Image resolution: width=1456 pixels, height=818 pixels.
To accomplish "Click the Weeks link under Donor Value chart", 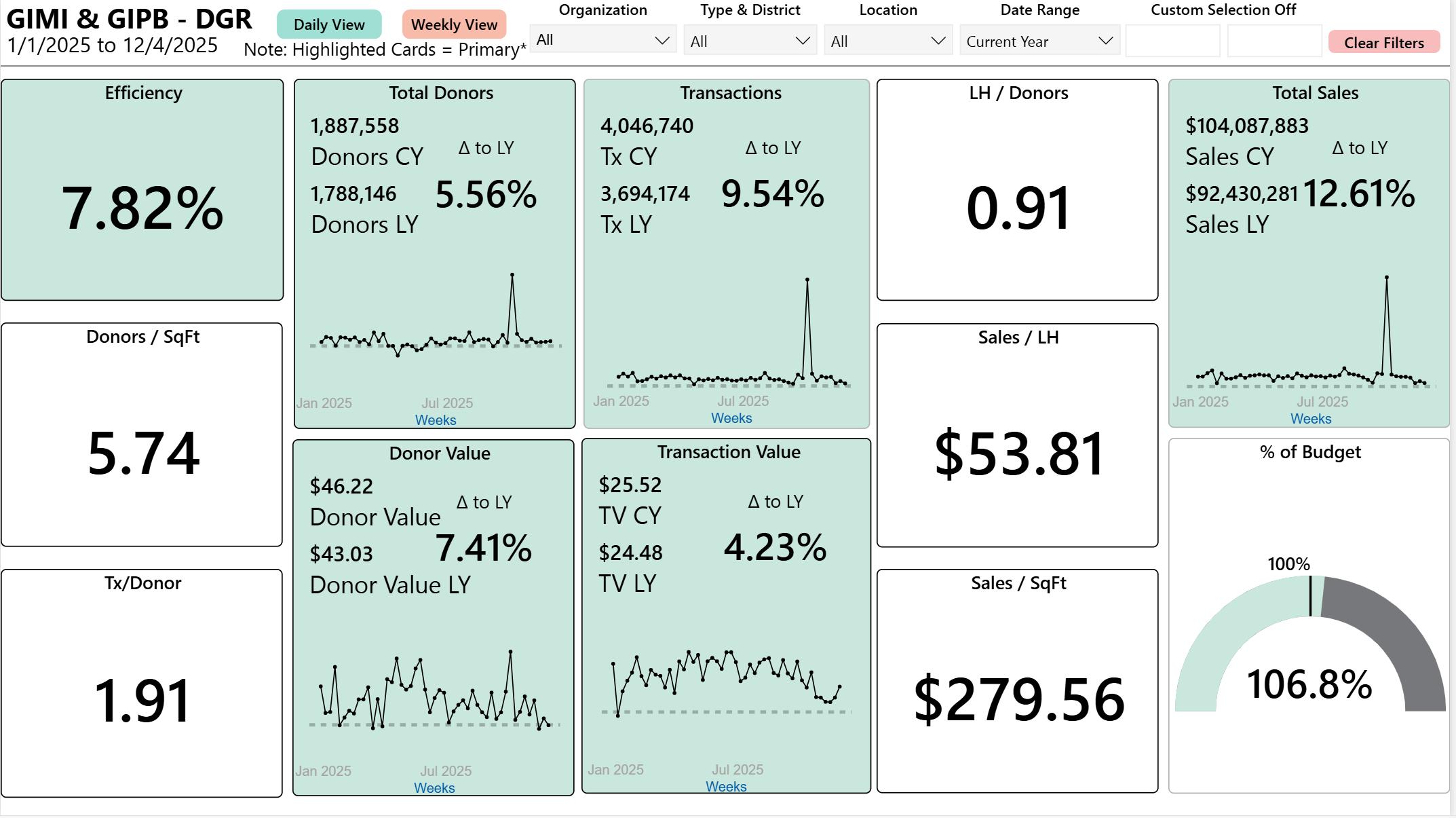I will [x=434, y=788].
